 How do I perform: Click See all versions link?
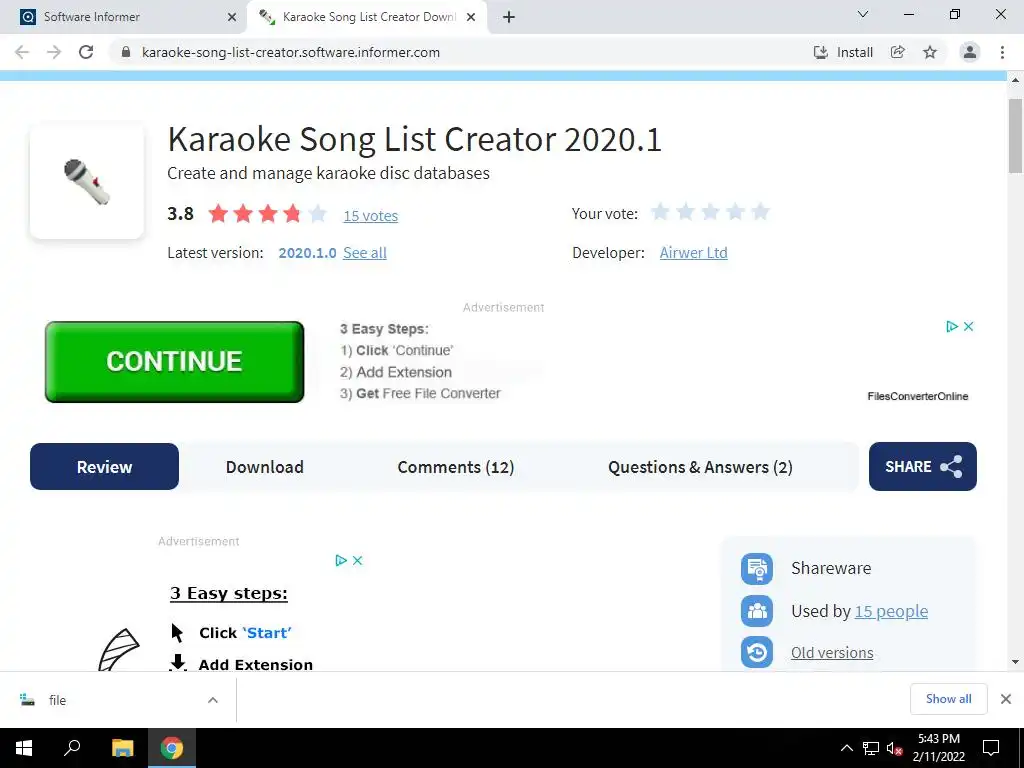pos(364,253)
